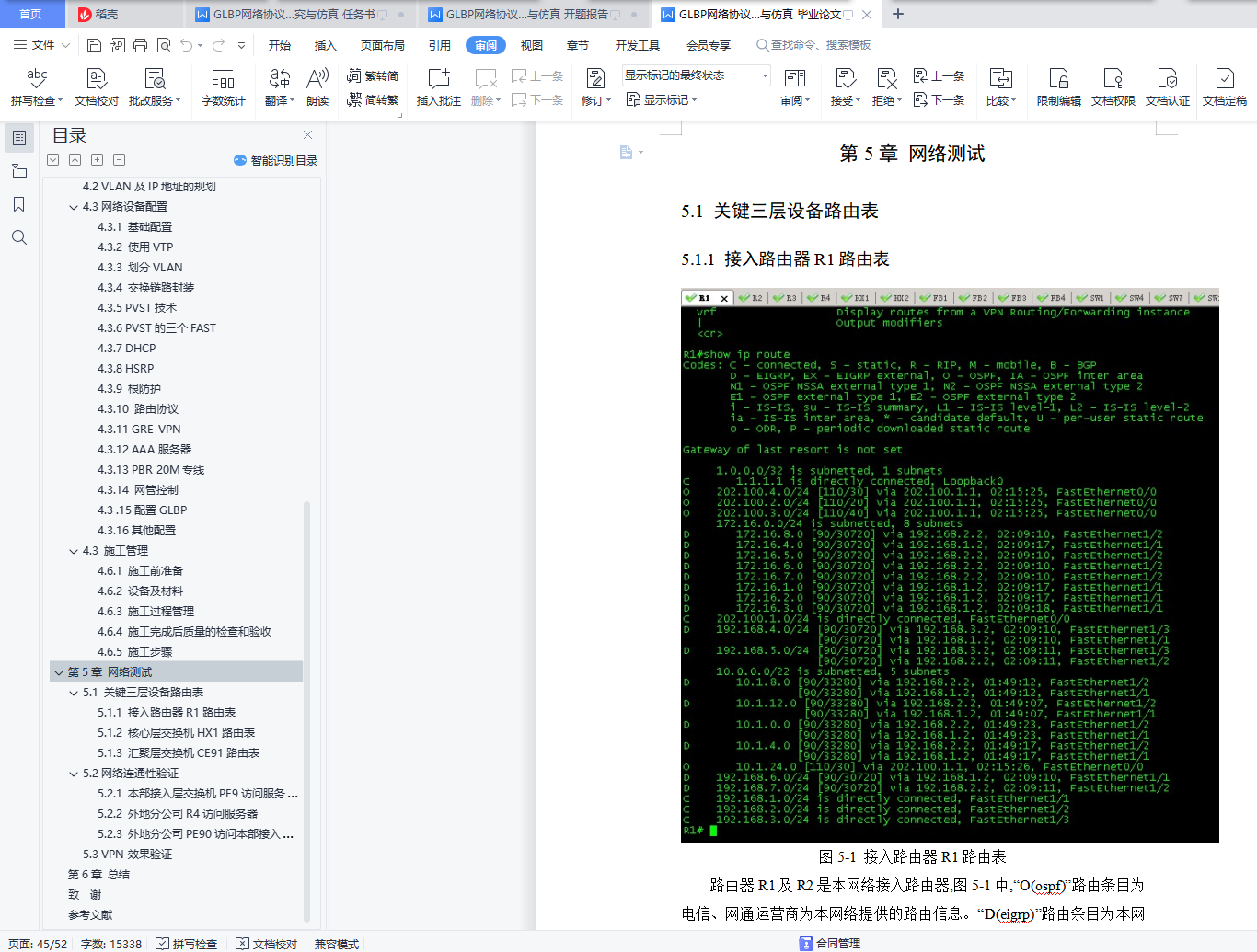Click the 查找命令、搜索模板 search field
1257x952 pixels.
pos(814,45)
